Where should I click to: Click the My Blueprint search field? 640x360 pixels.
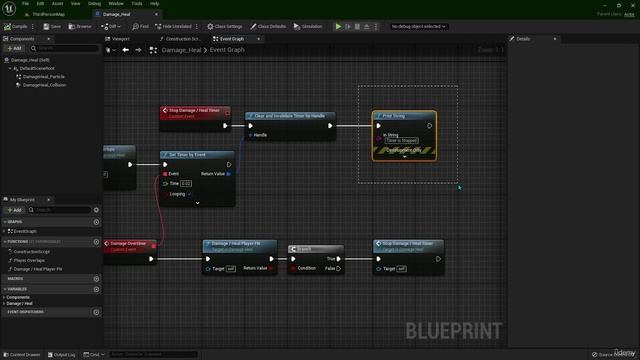(60, 210)
